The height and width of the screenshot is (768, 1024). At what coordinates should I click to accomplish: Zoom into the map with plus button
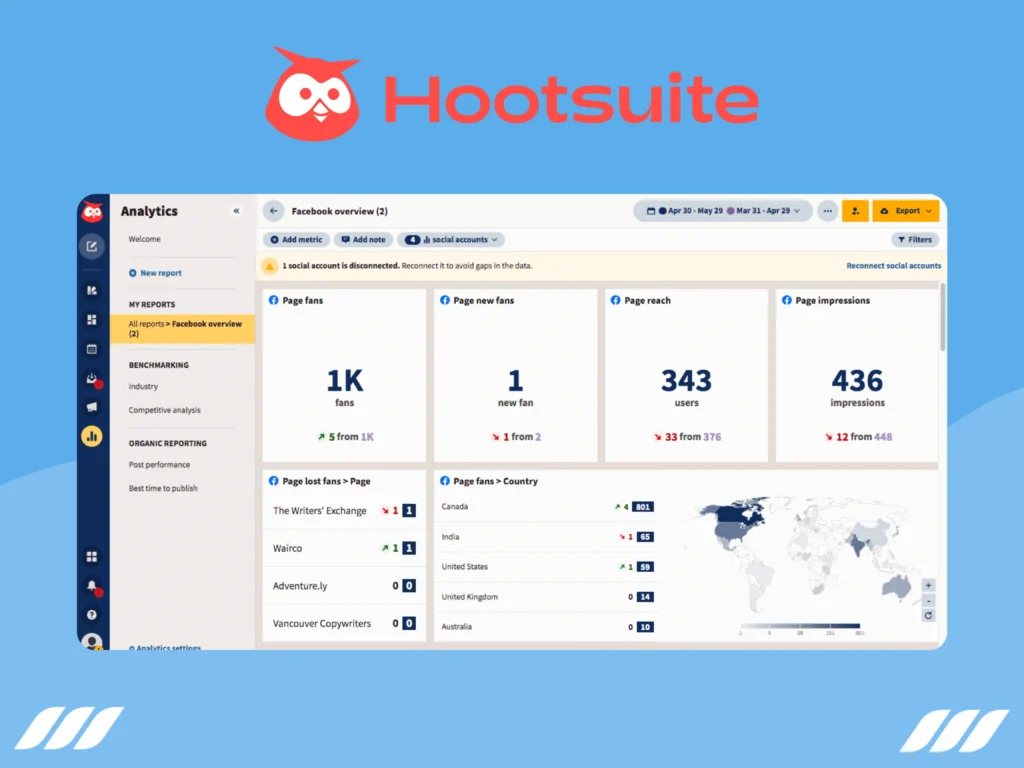coord(927,585)
